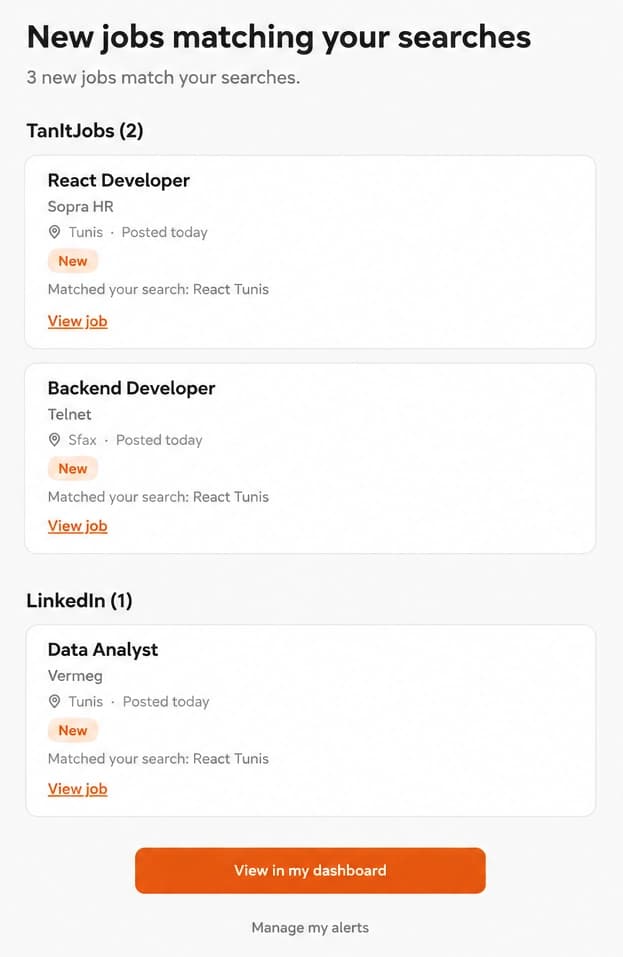Viewport: 623px width, 957px height.
Task: Click the text 3 new jobs match your searches
Action: pos(163,78)
